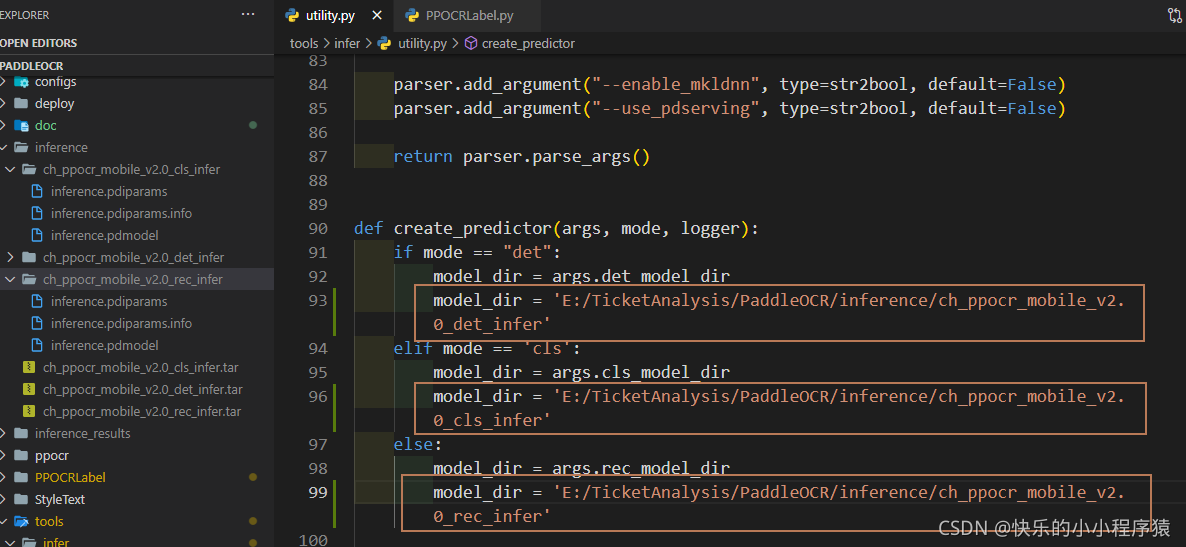Click the Python file icon in breadcrumb
Viewport: 1186px width, 547px height.
pos(384,44)
